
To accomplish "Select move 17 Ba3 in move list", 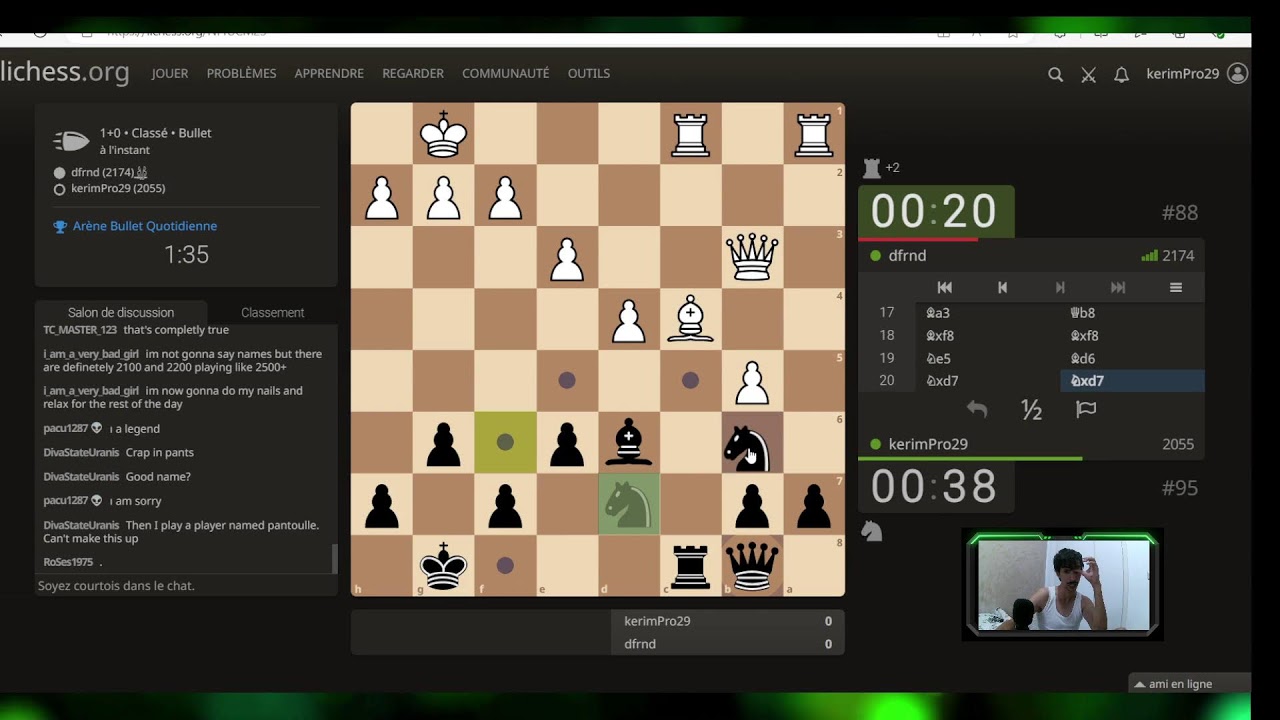I will [988, 313].
